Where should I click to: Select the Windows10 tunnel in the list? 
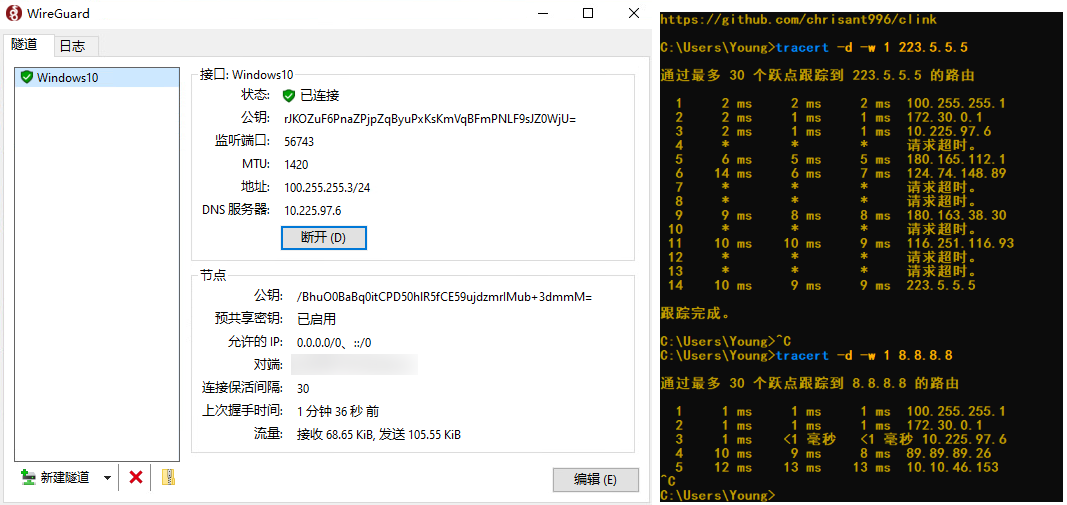coord(97,78)
